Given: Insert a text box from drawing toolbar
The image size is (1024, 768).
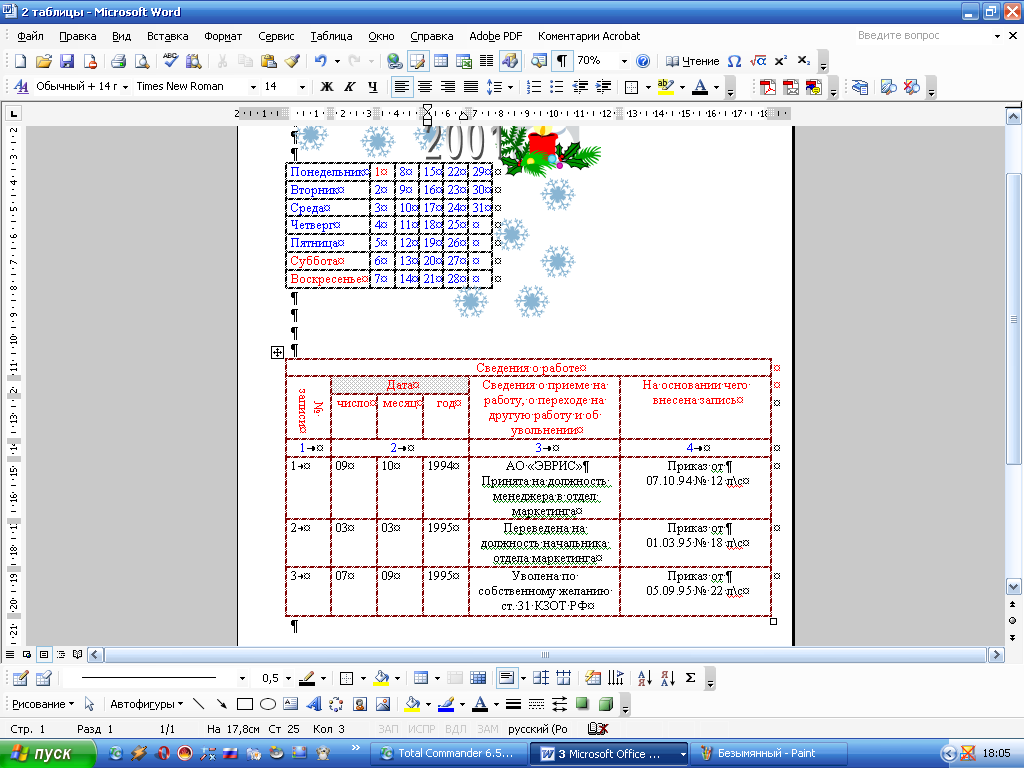Looking at the screenshot, I should 291,704.
